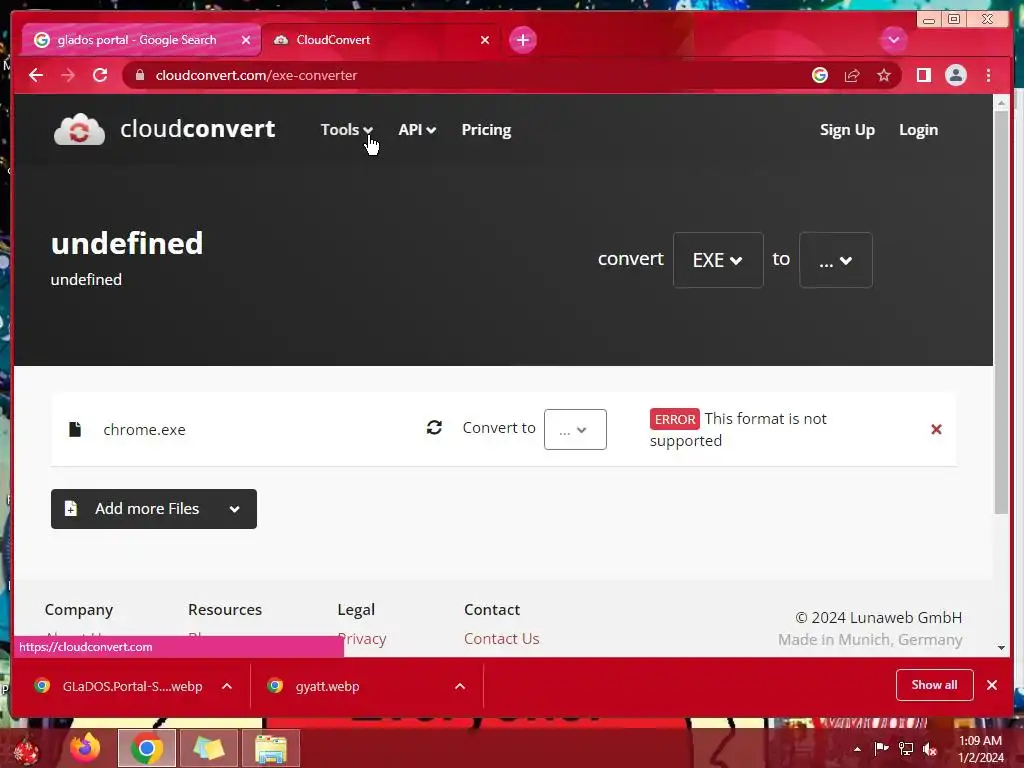Click the tab search down-arrow button
Viewport: 1024px width, 768px height.
893,40
